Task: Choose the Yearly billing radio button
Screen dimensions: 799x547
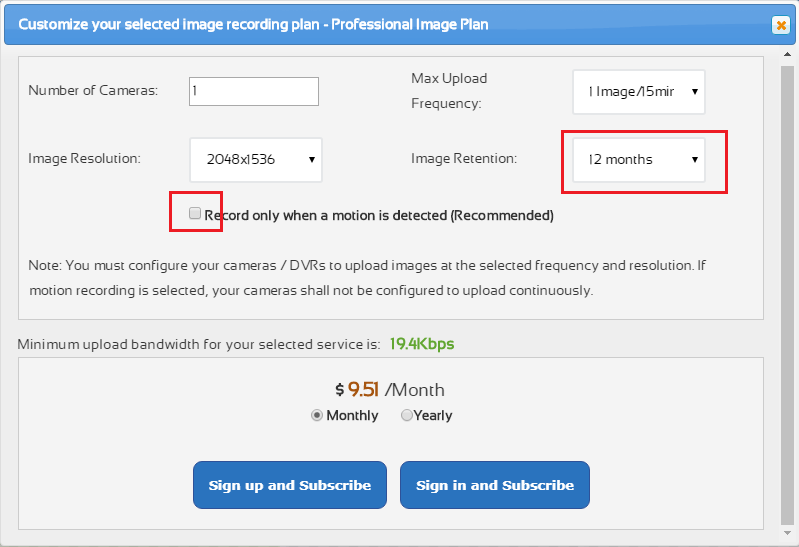Action: [407, 415]
